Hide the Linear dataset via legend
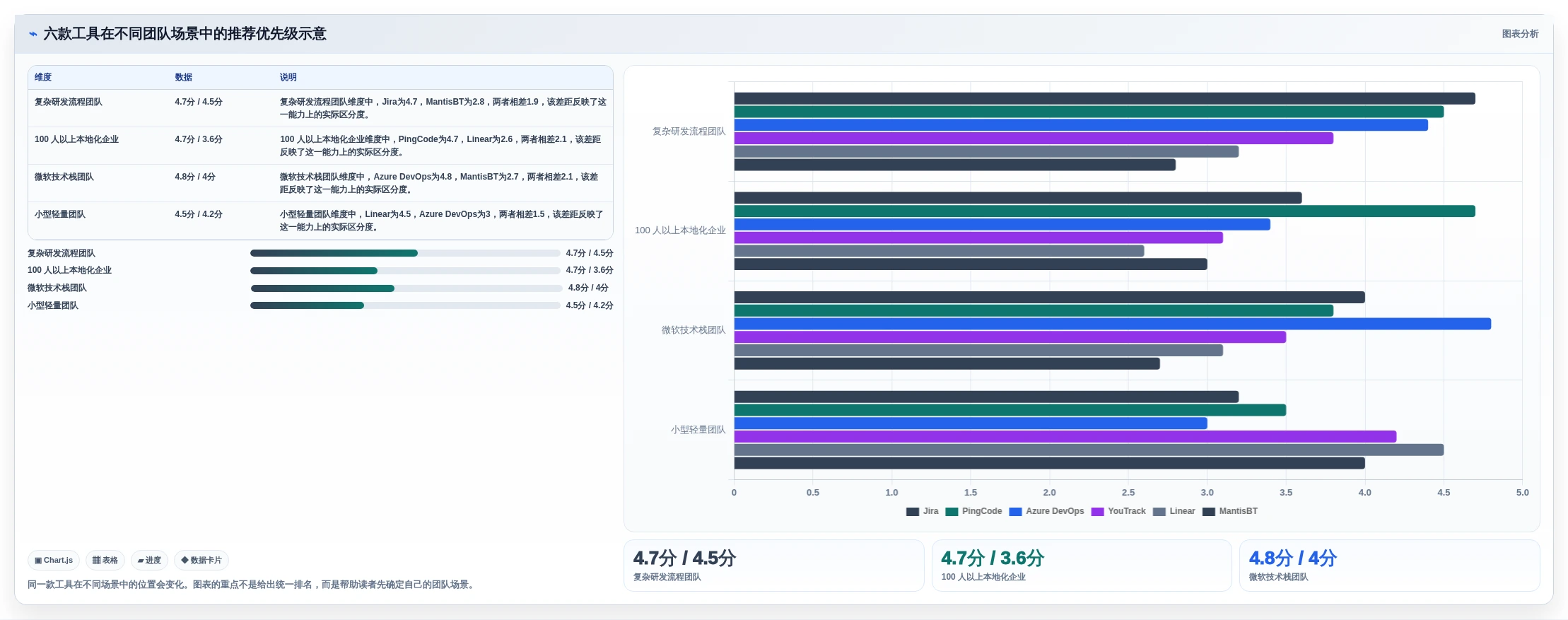The width and height of the screenshot is (1568, 620). click(1174, 511)
